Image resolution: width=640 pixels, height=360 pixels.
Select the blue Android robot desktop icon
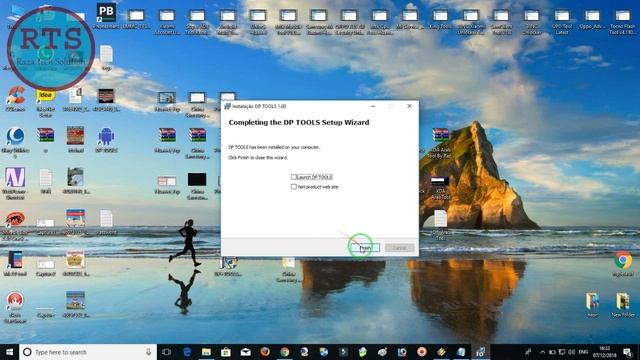click(x=106, y=140)
